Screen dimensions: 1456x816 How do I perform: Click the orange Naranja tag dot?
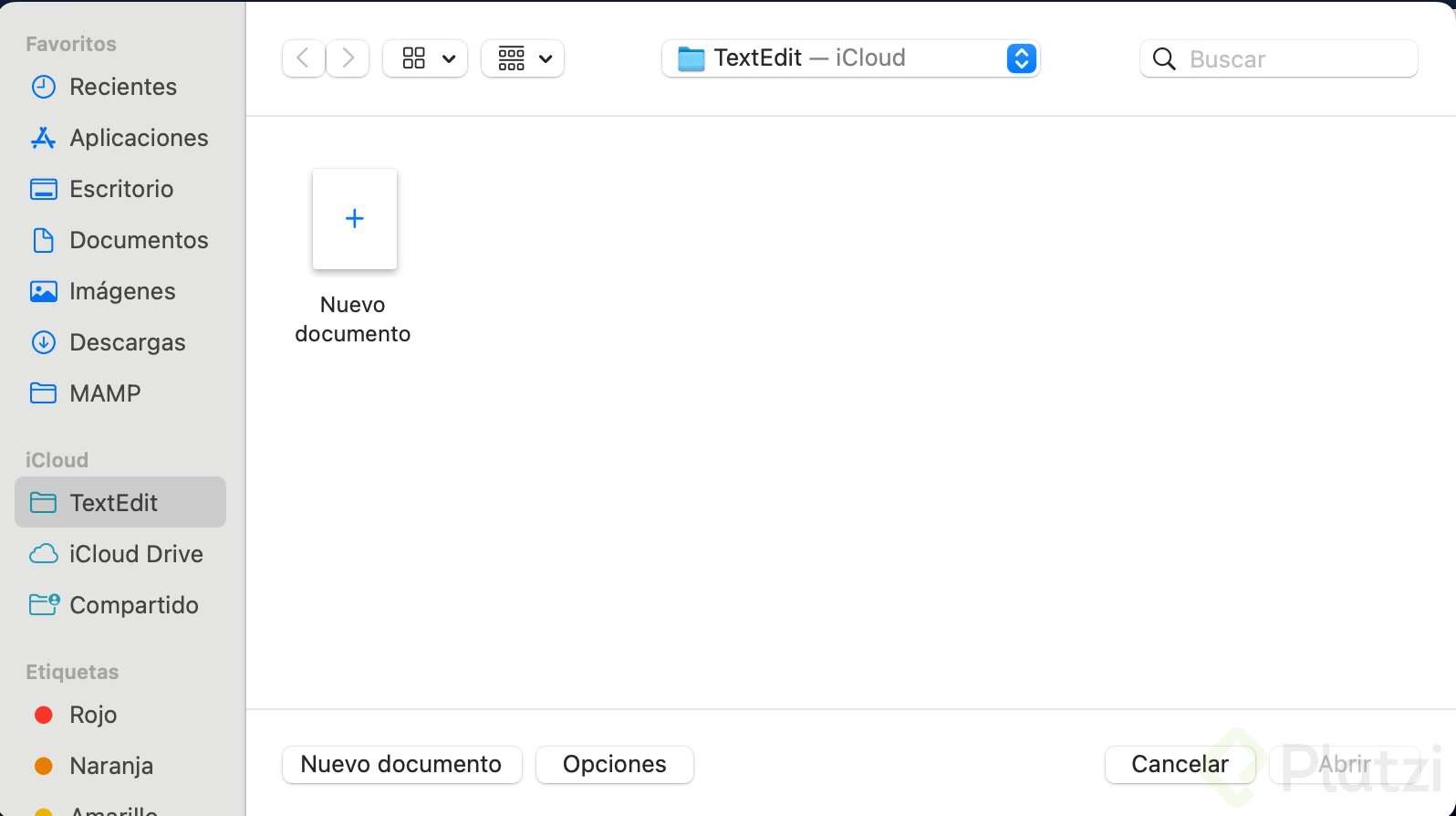point(43,766)
